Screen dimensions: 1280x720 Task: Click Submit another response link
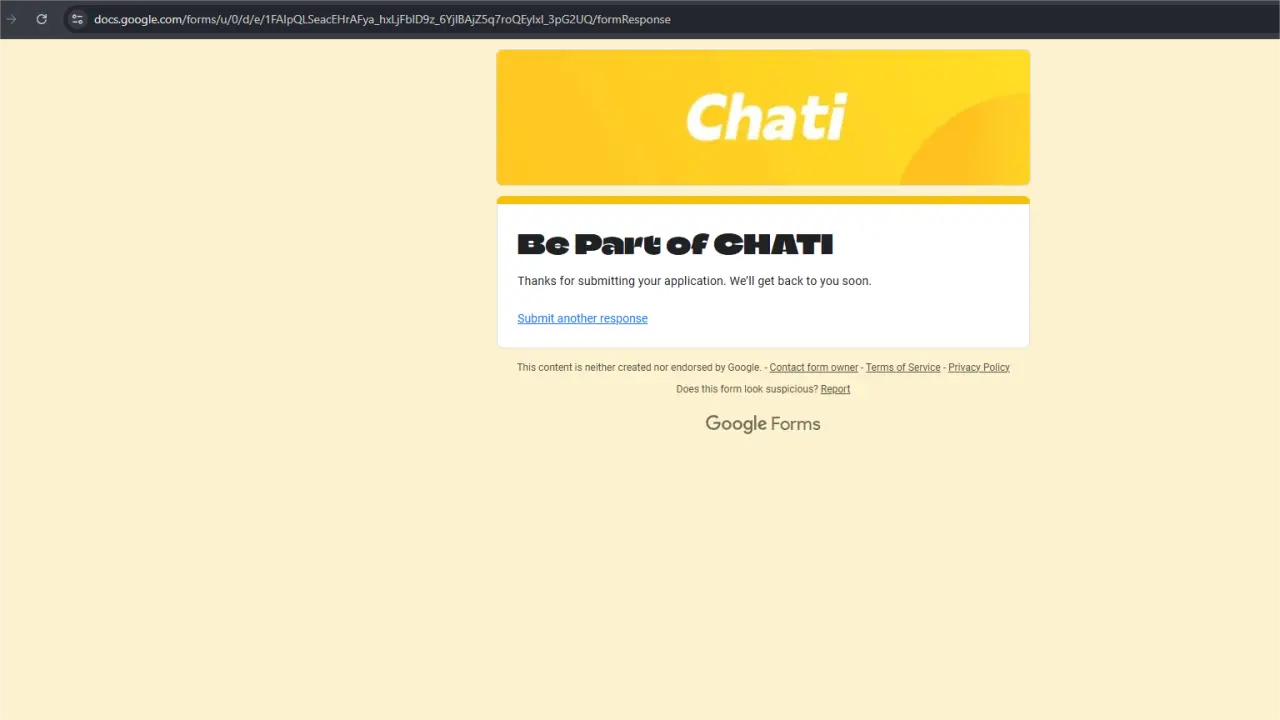pyautogui.click(x=582, y=318)
